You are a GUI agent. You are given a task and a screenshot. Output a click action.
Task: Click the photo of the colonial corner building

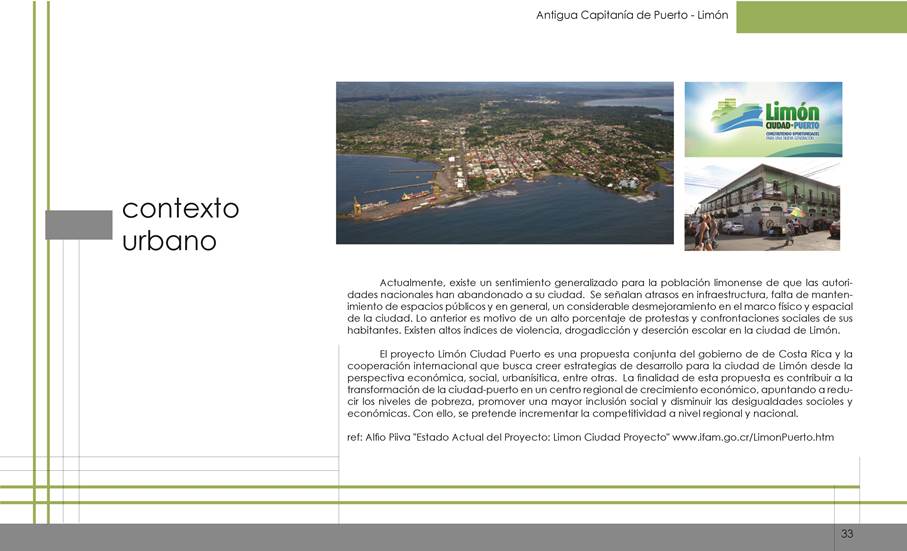[762, 207]
